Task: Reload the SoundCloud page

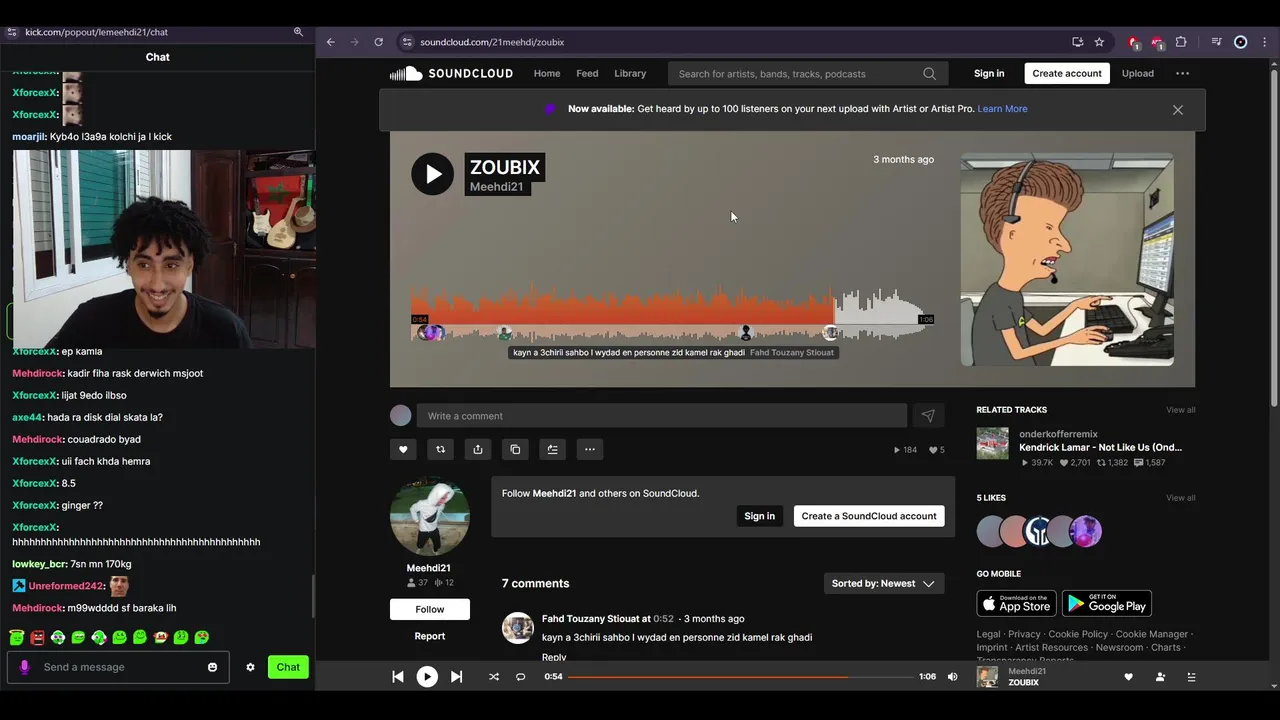Action: pos(378,42)
